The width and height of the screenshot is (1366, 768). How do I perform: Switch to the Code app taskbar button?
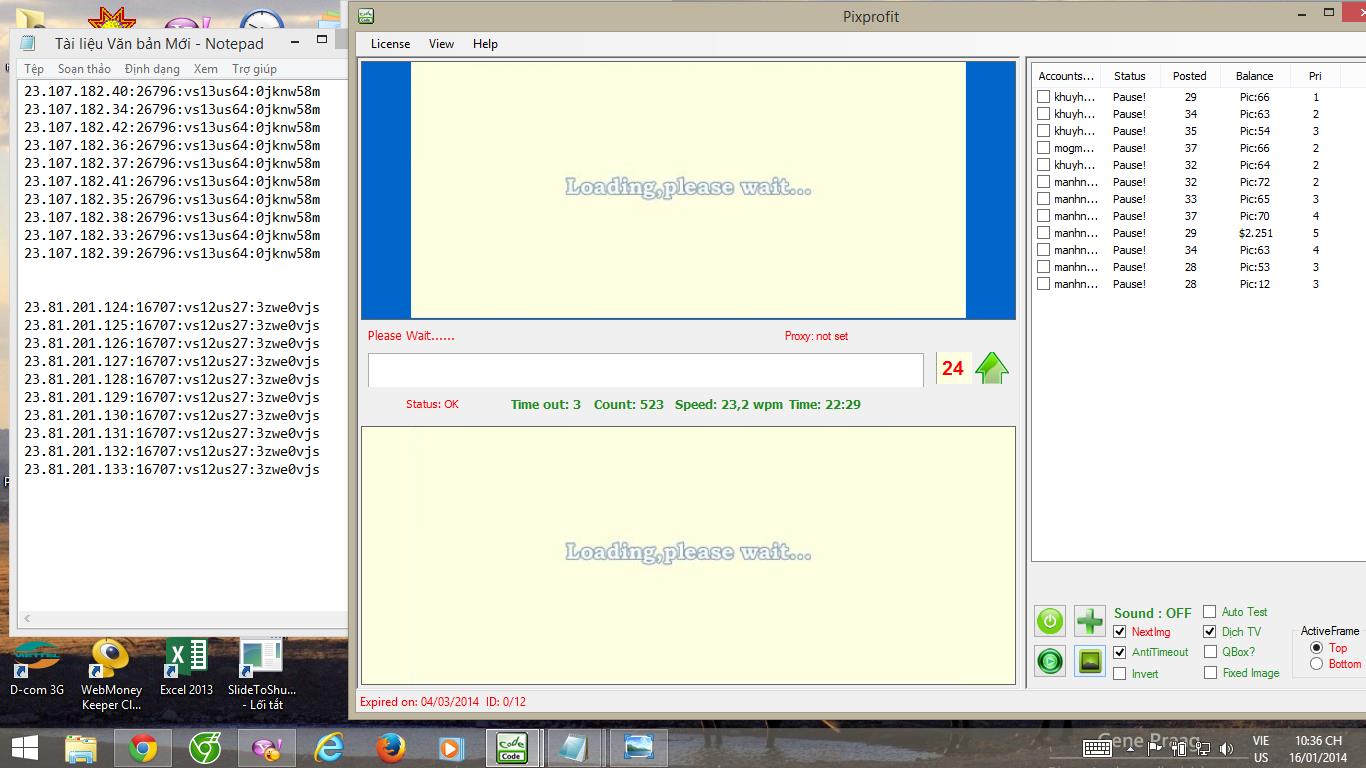click(512, 747)
